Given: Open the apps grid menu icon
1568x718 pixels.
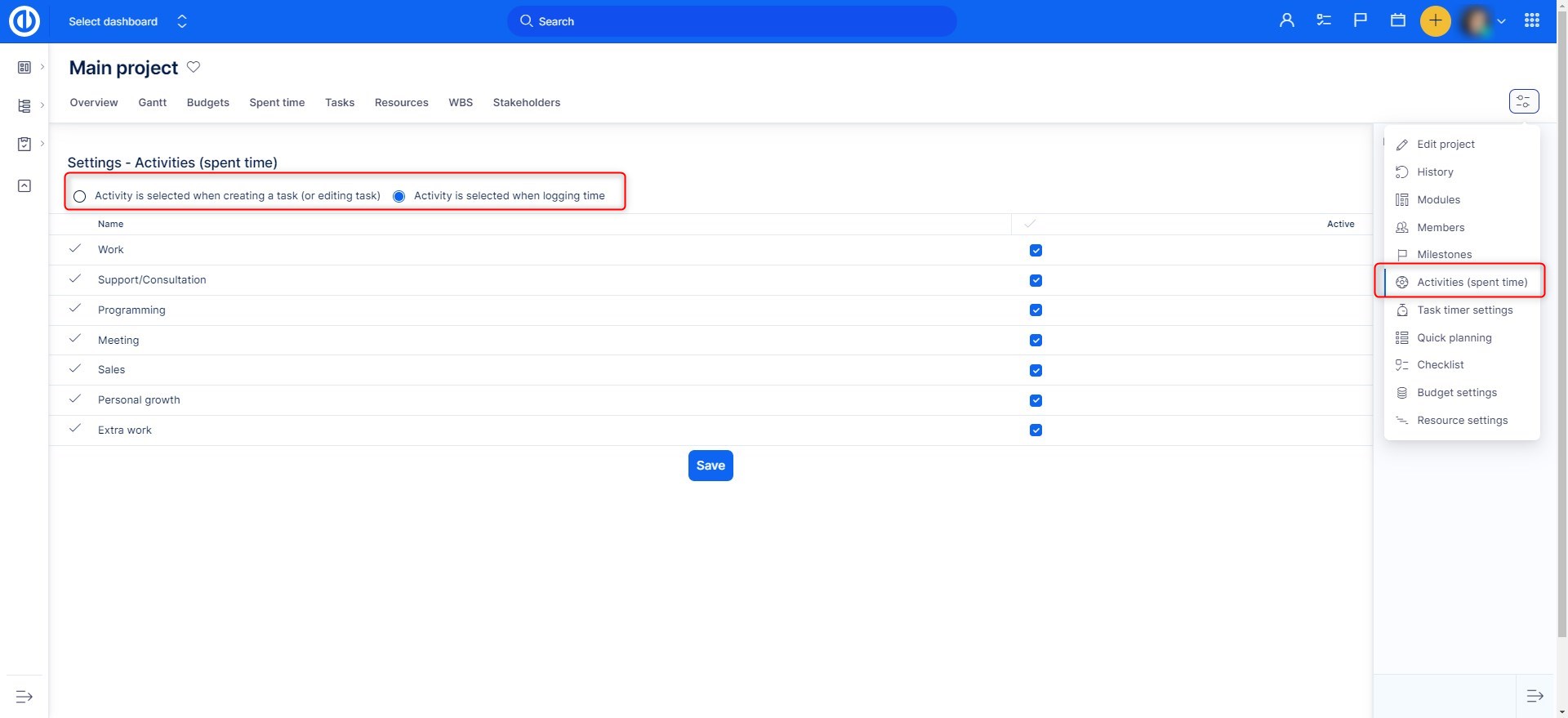Looking at the screenshot, I should (x=1531, y=21).
